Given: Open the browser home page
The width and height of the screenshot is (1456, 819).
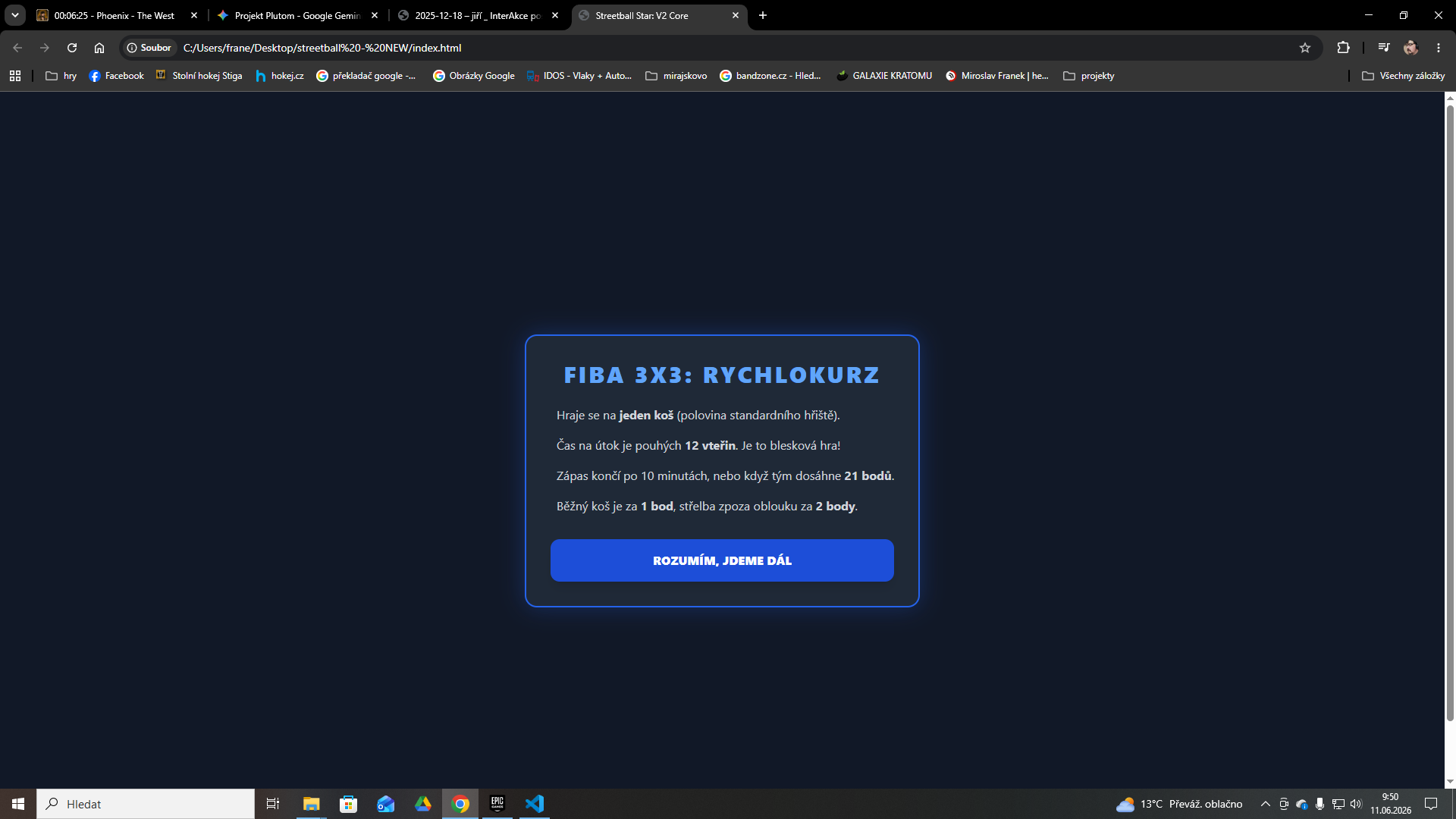Looking at the screenshot, I should (99, 48).
